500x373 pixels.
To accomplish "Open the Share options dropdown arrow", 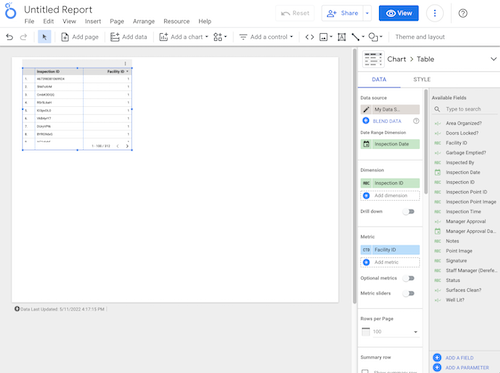I will 367,13.
